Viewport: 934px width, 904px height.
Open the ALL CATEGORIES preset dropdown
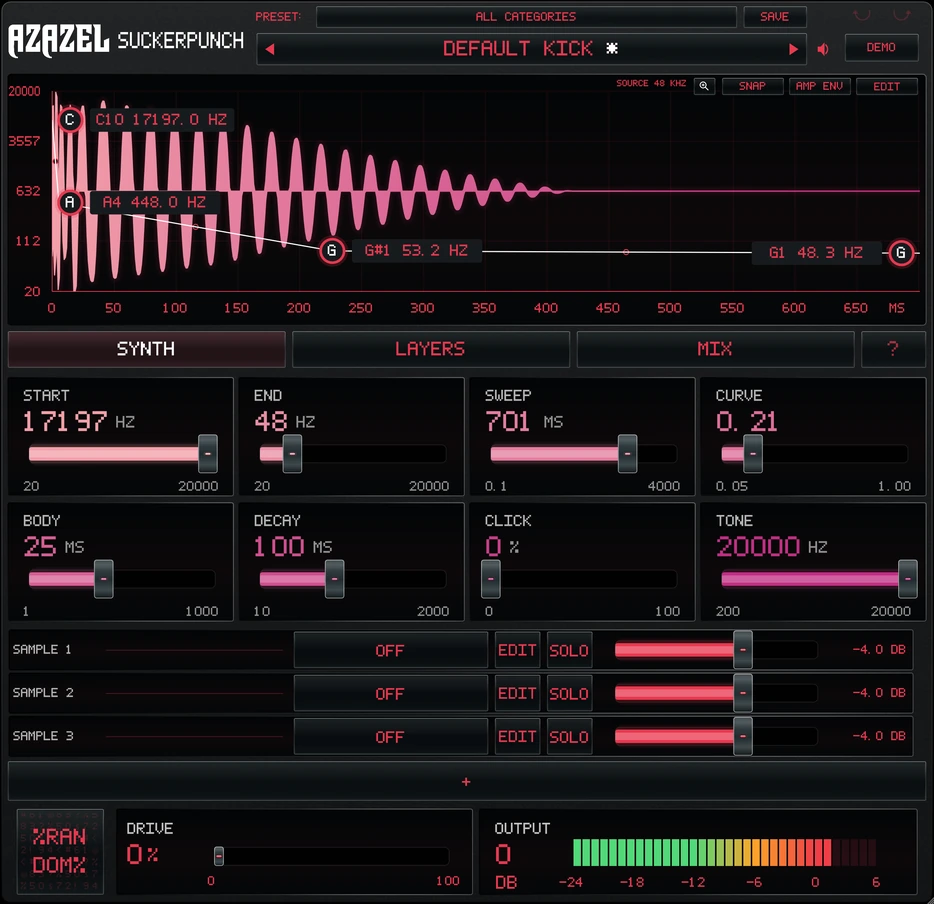pyautogui.click(x=526, y=17)
